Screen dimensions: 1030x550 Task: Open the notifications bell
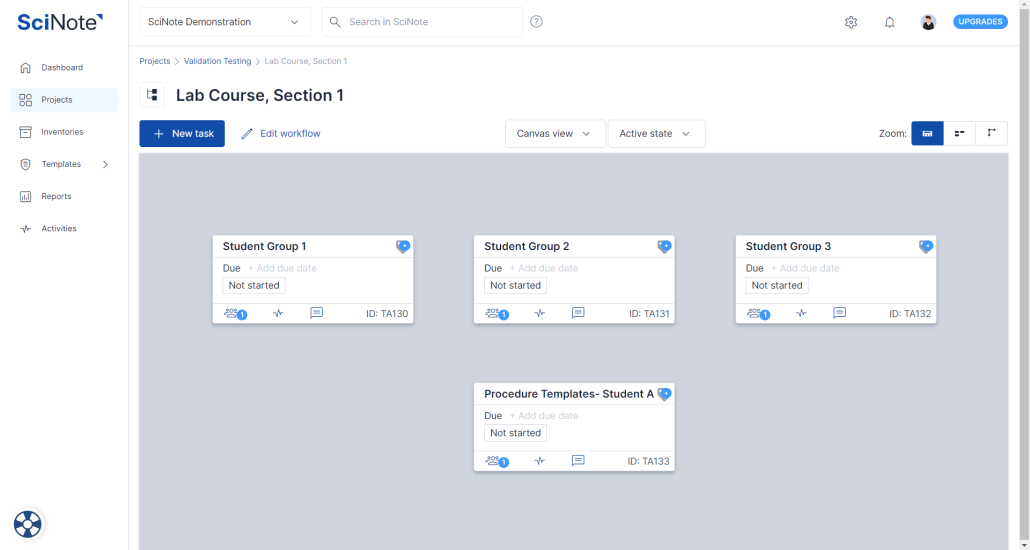(889, 22)
